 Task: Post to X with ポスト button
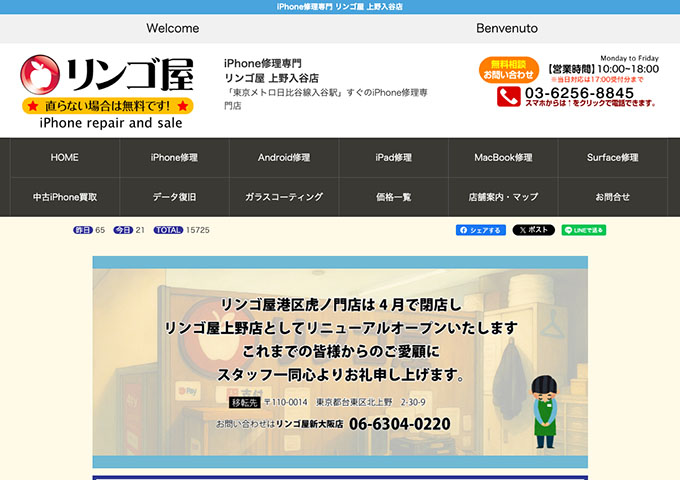[533, 230]
